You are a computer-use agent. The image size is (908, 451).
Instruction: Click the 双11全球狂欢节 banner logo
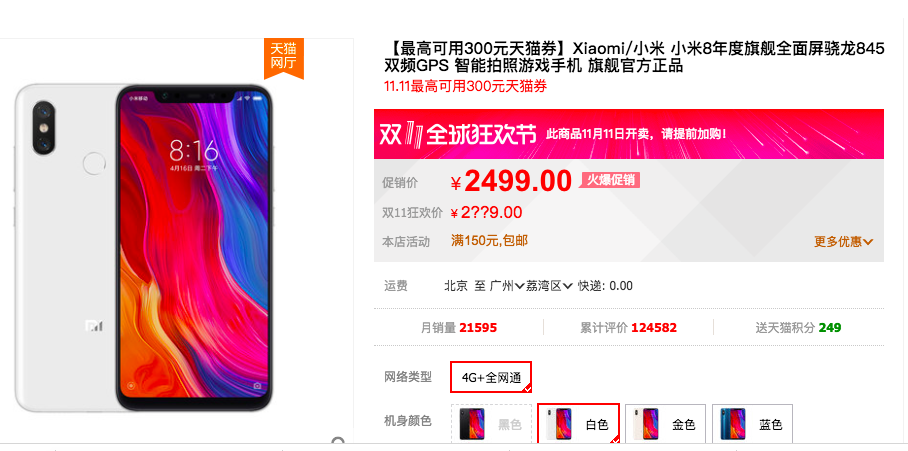coord(457,134)
